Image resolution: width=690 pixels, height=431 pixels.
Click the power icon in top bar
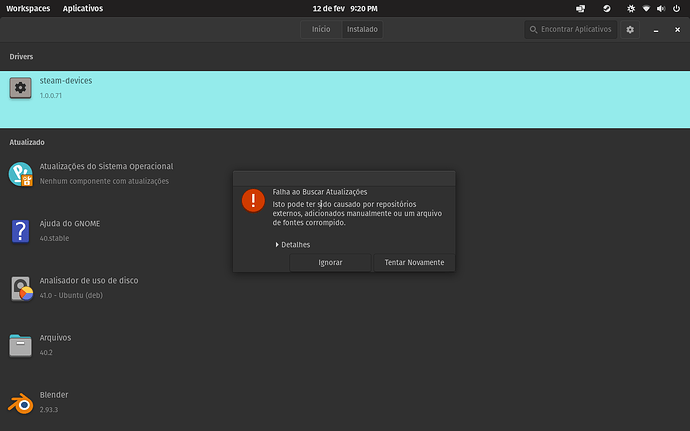676,8
